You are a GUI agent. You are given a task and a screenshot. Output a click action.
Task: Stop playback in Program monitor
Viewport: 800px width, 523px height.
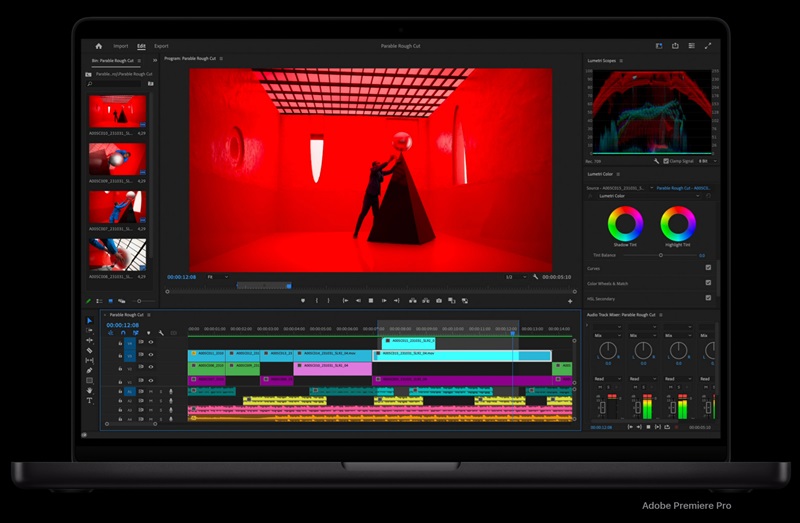pyautogui.click(x=371, y=301)
